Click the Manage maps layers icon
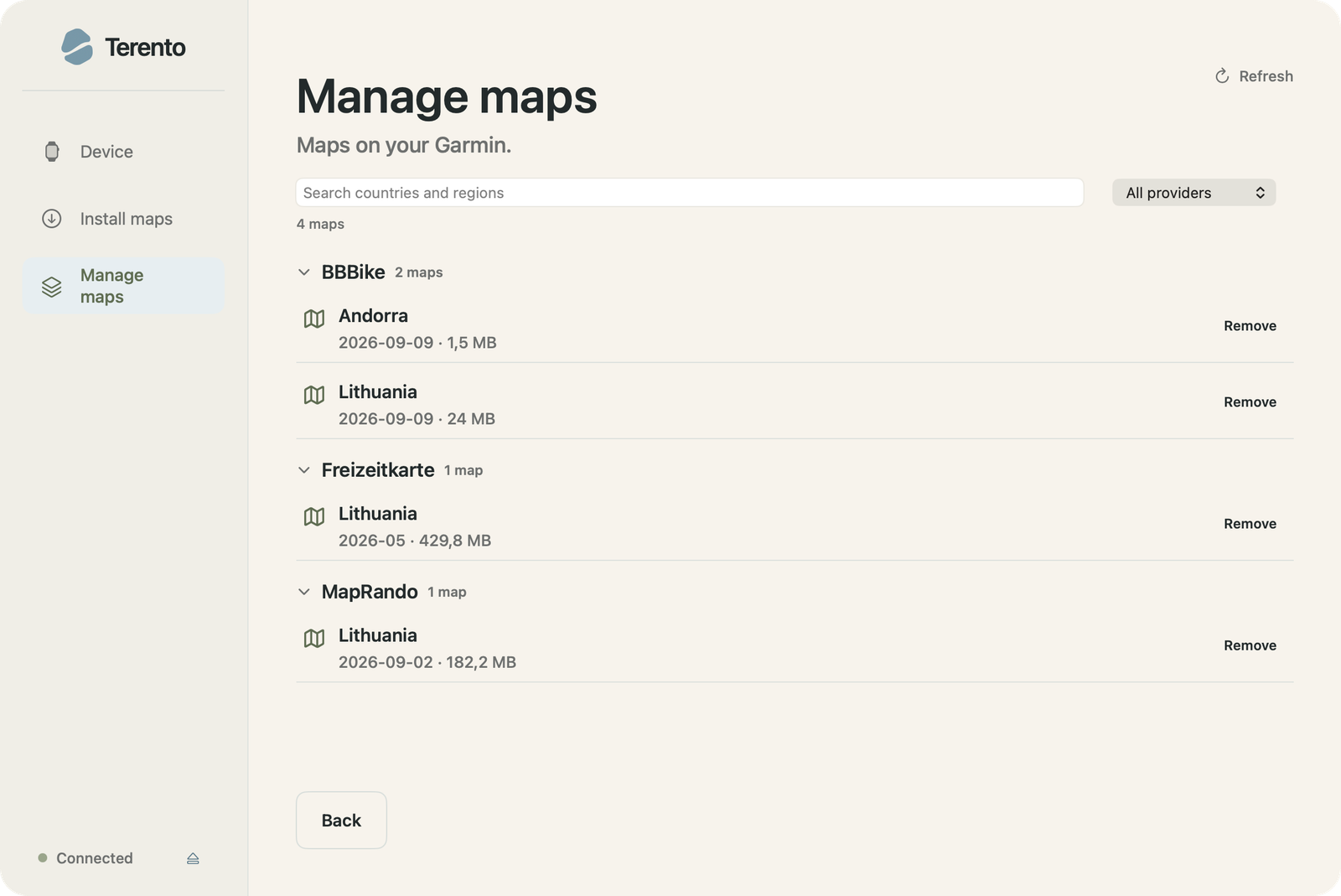 coord(52,287)
